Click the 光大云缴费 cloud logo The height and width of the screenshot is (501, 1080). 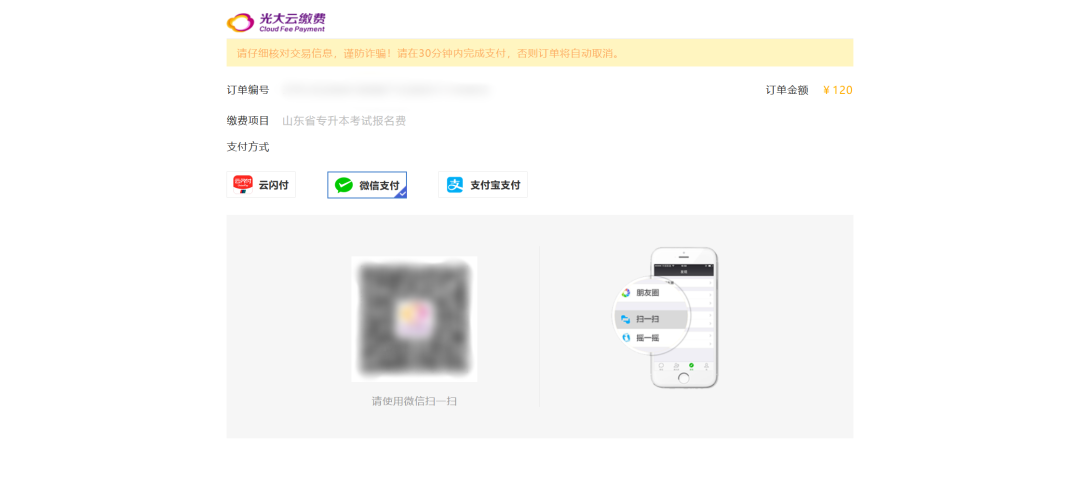click(x=241, y=22)
